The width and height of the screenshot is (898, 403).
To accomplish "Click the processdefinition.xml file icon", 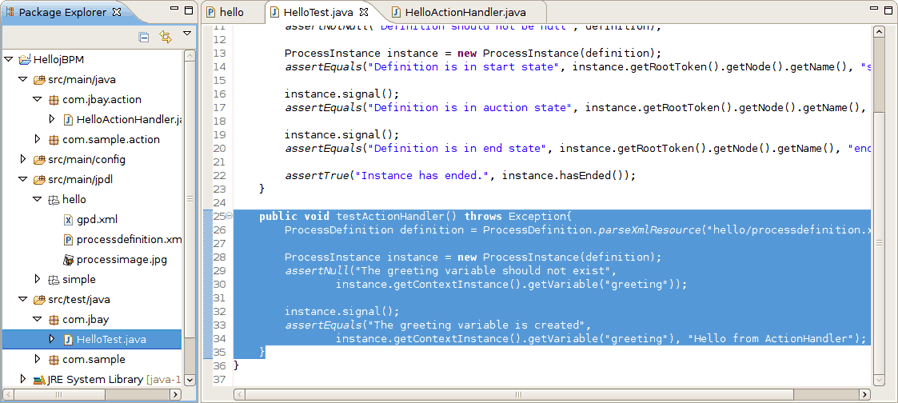I will pos(68,240).
